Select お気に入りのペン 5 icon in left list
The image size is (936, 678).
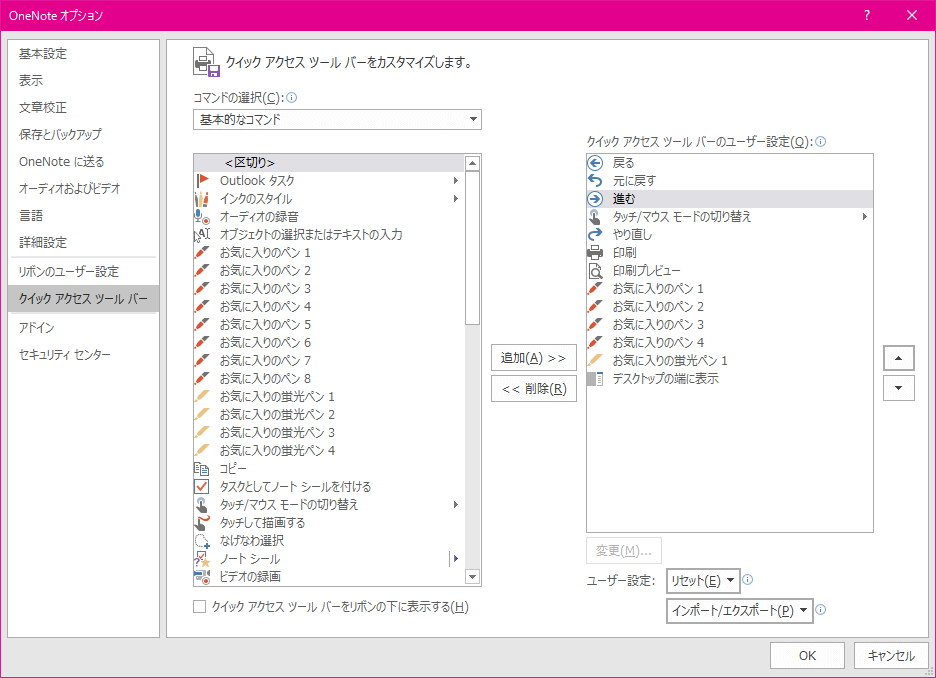pyautogui.click(x=202, y=324)
